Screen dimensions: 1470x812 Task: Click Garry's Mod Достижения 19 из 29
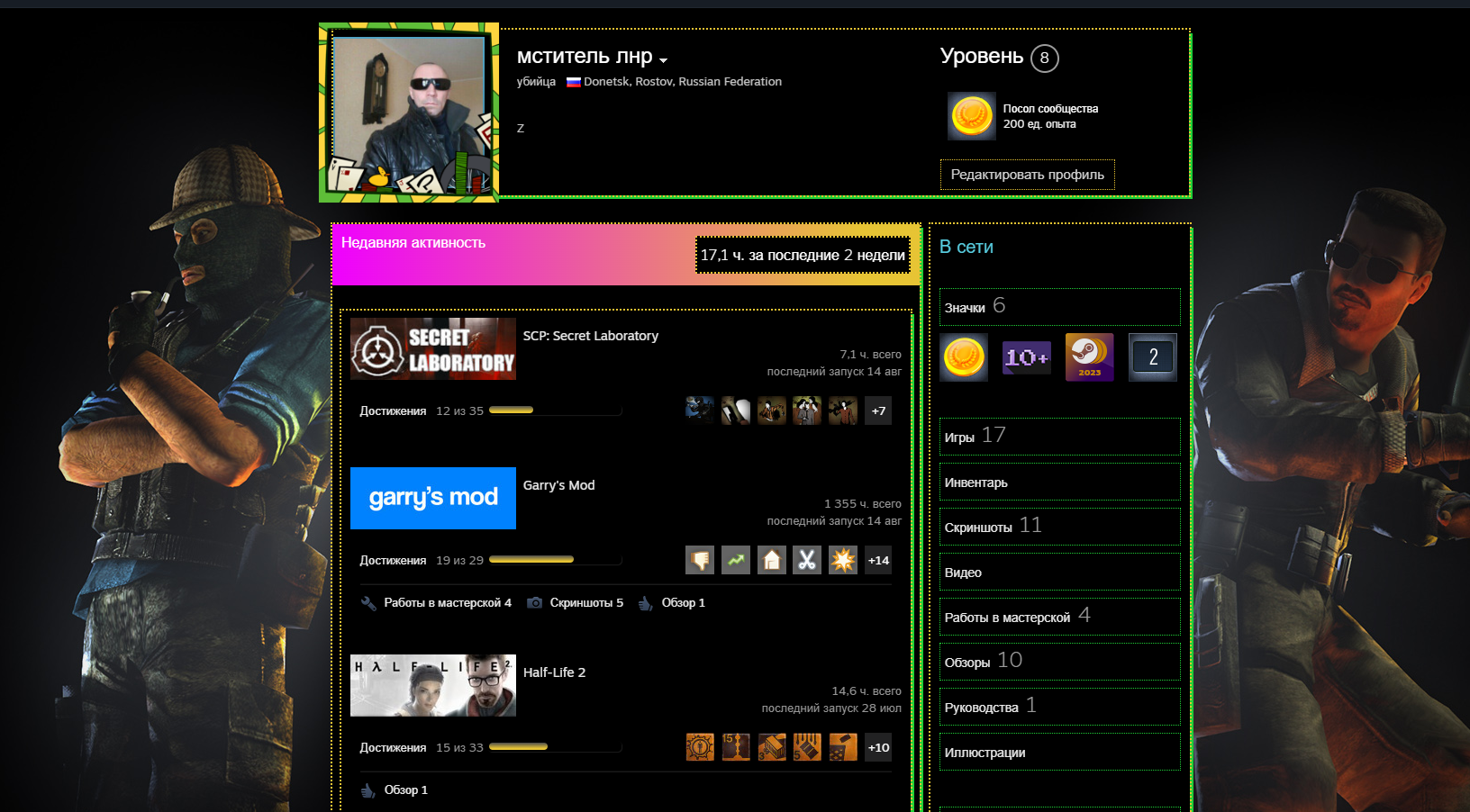422,560
